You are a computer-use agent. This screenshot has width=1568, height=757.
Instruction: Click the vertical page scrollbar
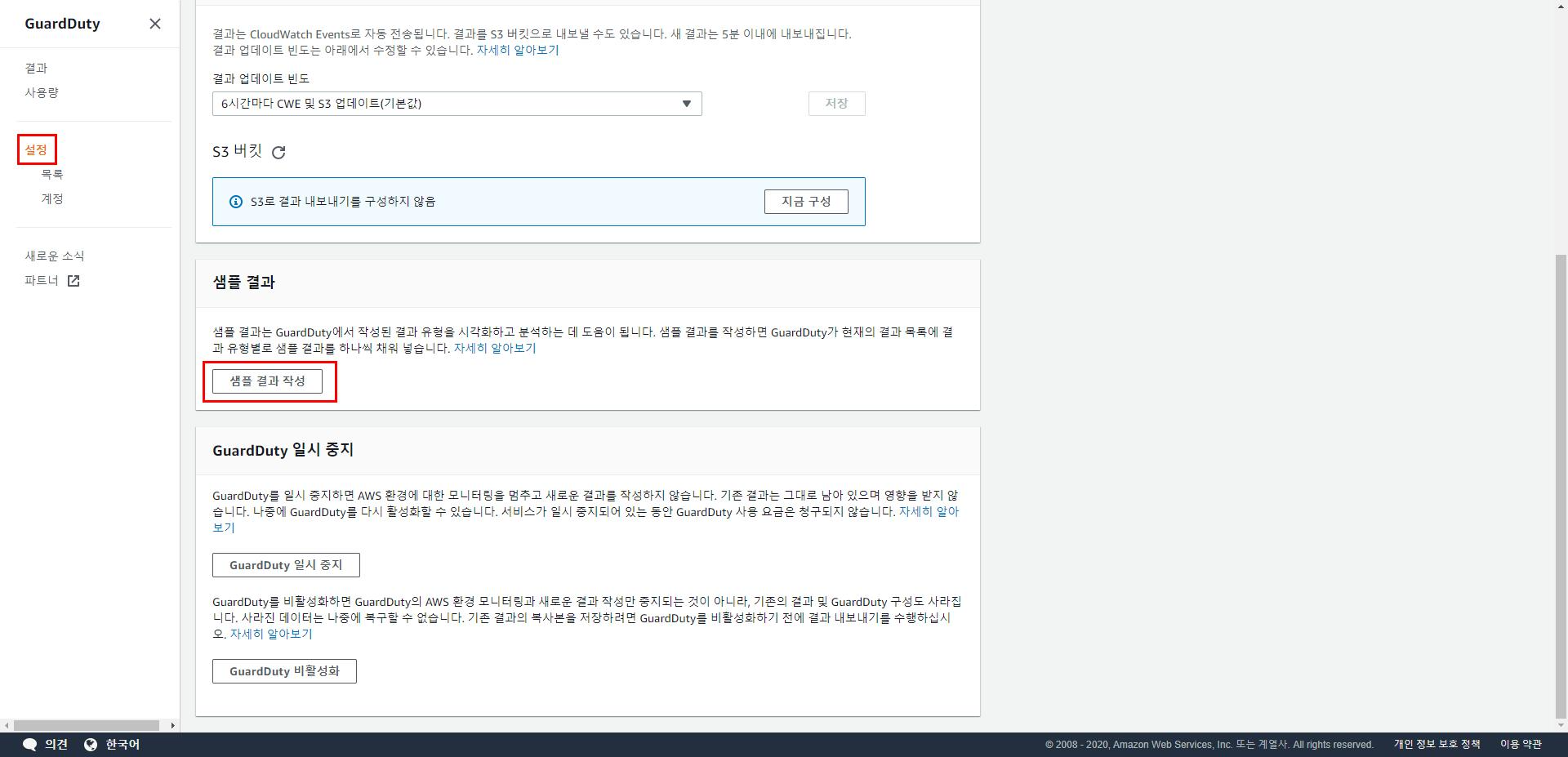point(1561,486)
